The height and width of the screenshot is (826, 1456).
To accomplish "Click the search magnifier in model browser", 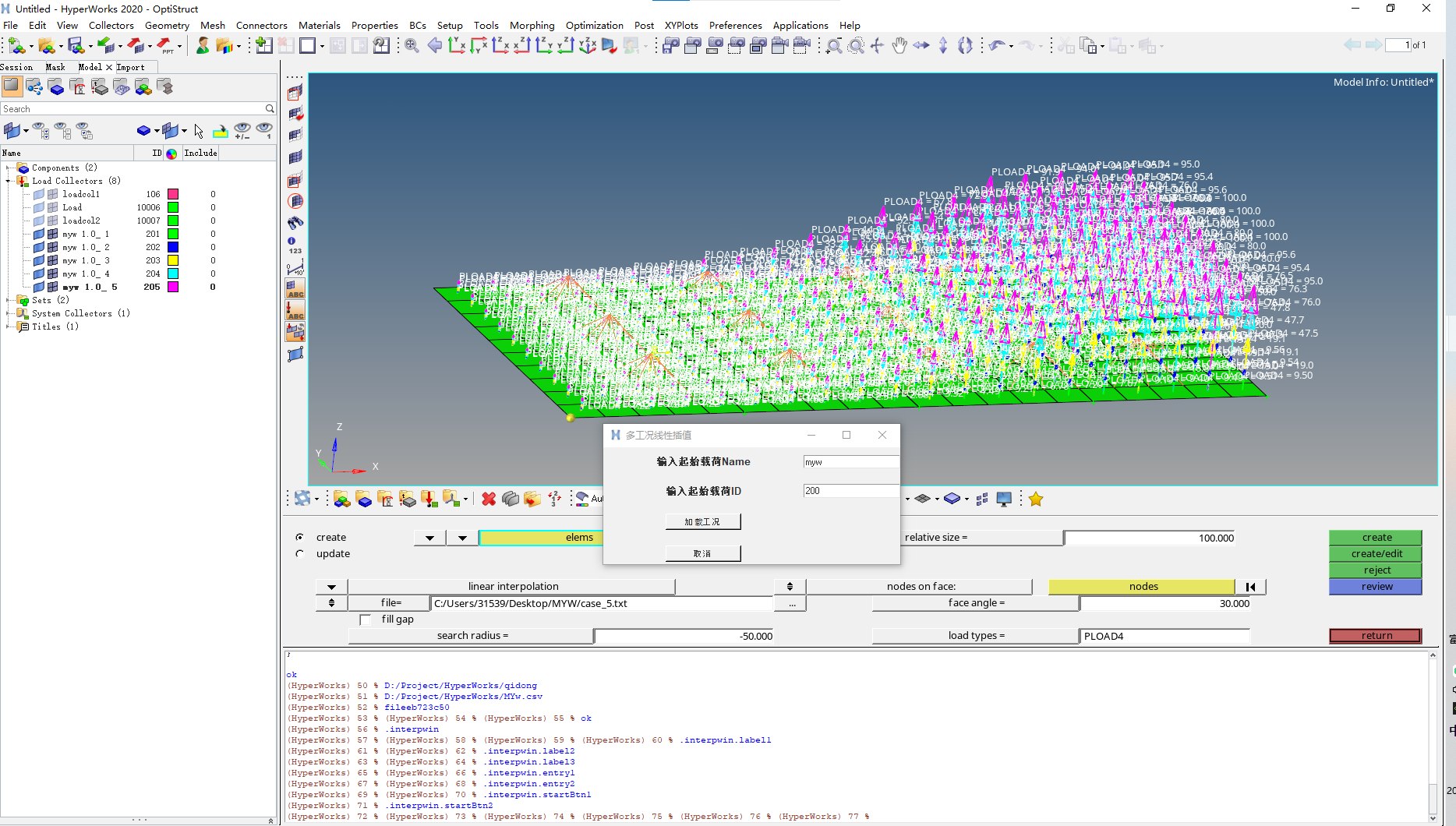I will click(270, 109).
